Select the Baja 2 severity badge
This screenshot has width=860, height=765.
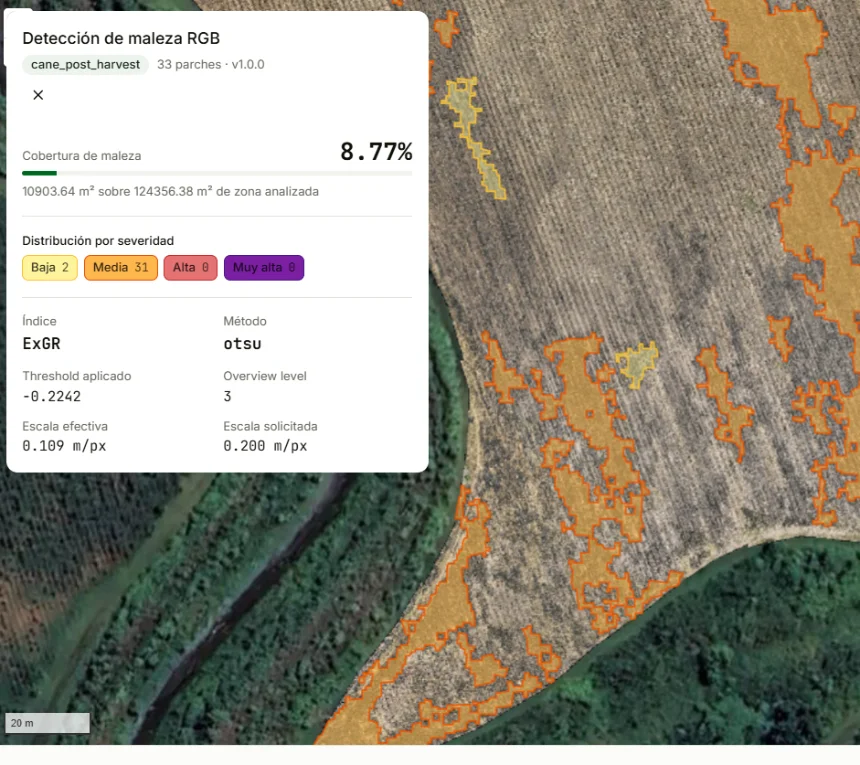coord(50,268)
